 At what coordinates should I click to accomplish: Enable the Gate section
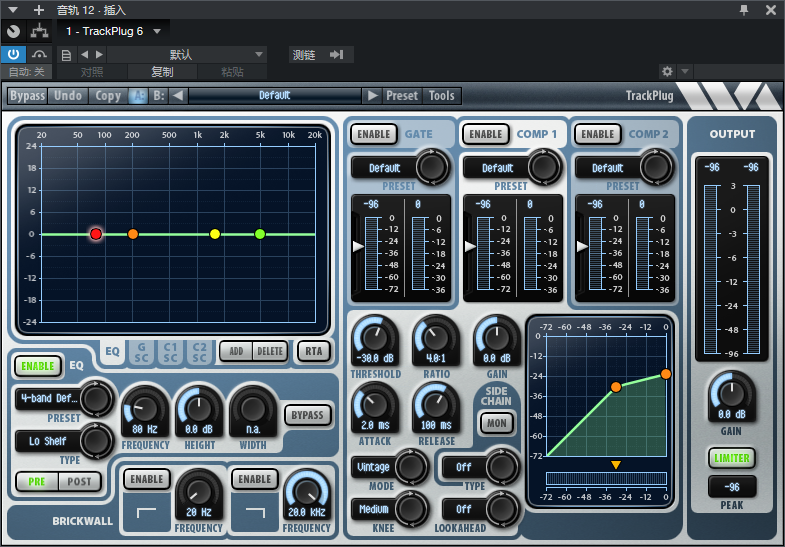(373, 134)
